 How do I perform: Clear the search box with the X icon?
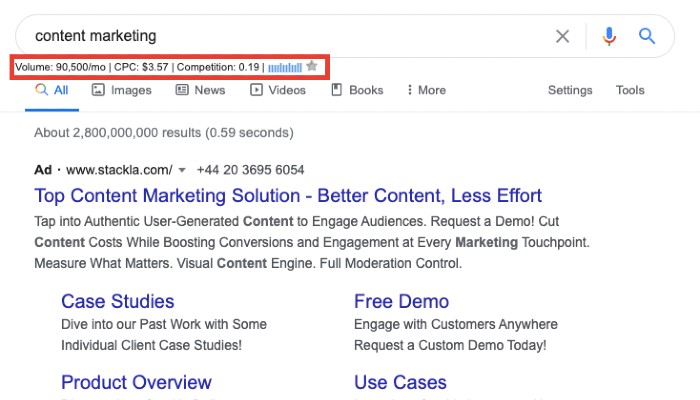point(563,36)
